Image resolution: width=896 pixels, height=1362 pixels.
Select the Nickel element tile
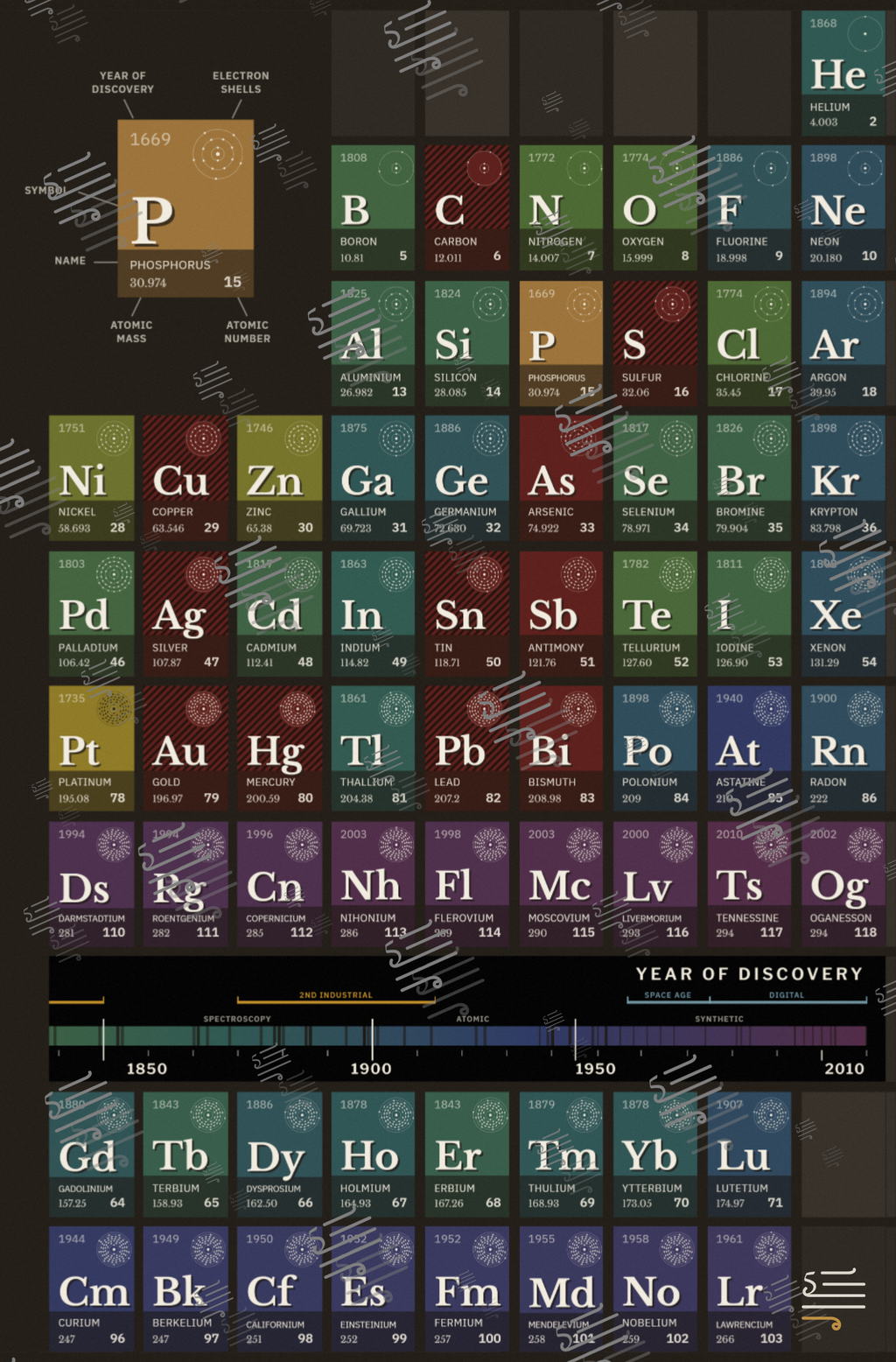coord(91,478)
